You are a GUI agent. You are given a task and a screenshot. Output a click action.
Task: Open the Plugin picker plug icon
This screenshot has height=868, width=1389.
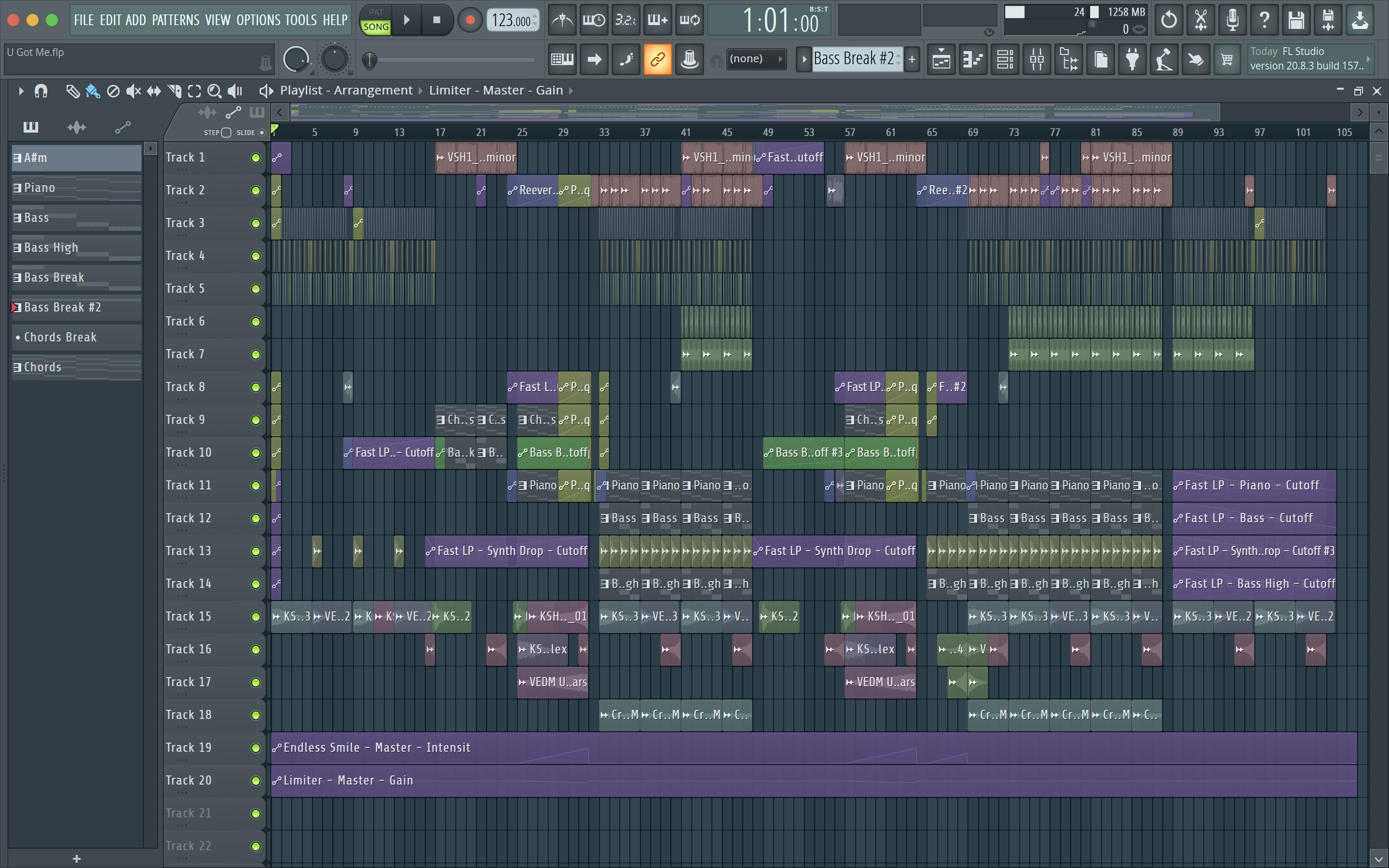(1132, 59)
